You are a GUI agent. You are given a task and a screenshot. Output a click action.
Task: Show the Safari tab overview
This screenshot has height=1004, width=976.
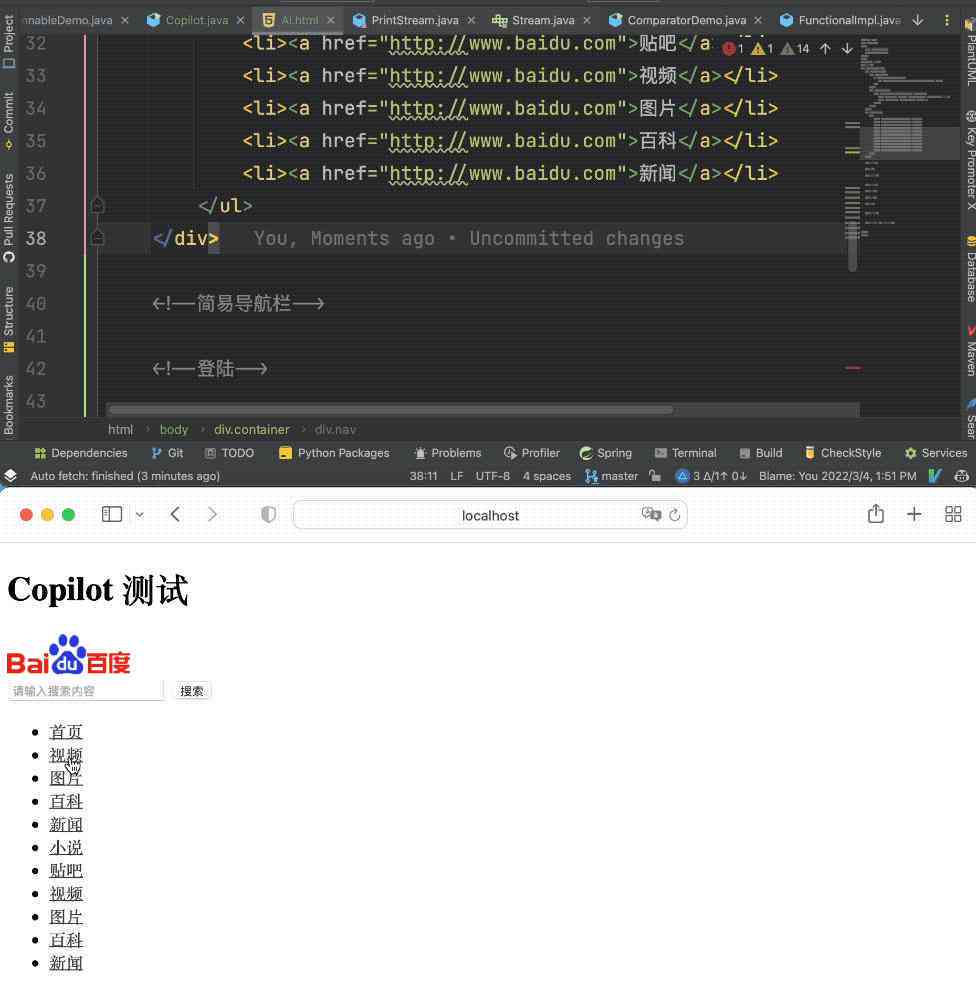coord(953,514)
